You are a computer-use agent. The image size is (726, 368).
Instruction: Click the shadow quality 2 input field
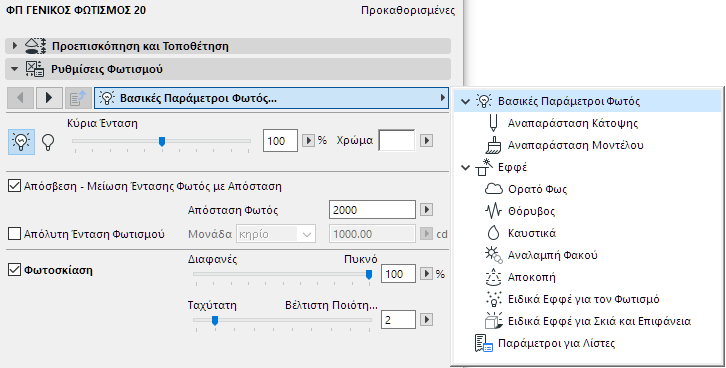click(398, 319)
